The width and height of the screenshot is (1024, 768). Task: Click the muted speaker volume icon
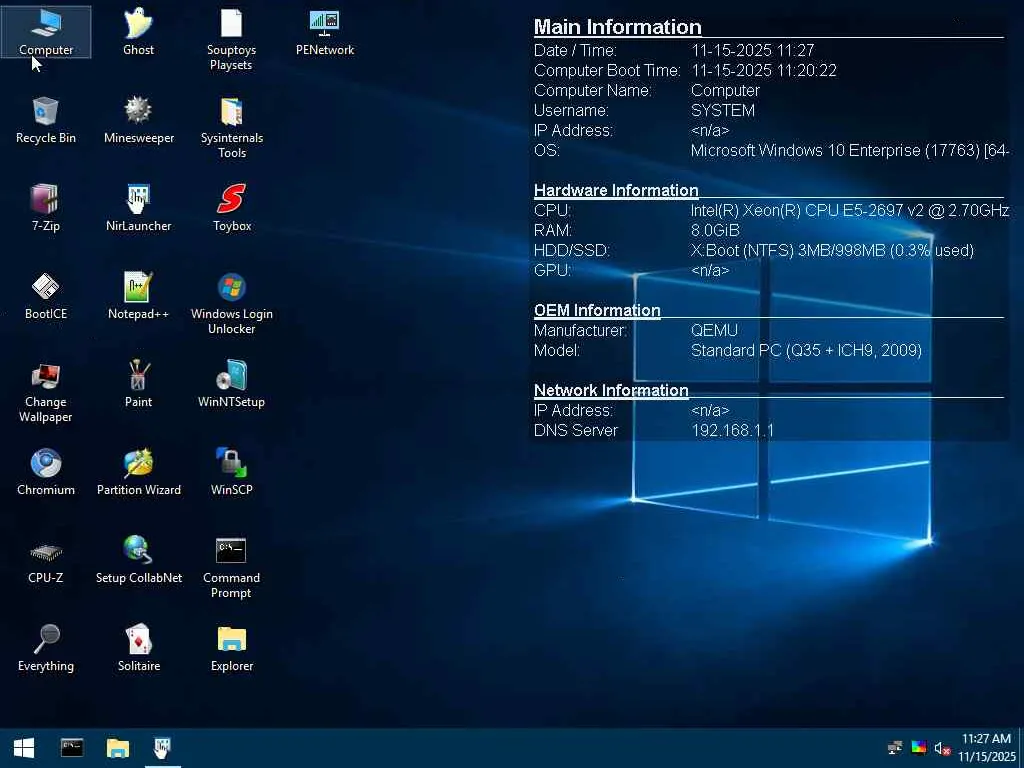(x=942, y=748)
